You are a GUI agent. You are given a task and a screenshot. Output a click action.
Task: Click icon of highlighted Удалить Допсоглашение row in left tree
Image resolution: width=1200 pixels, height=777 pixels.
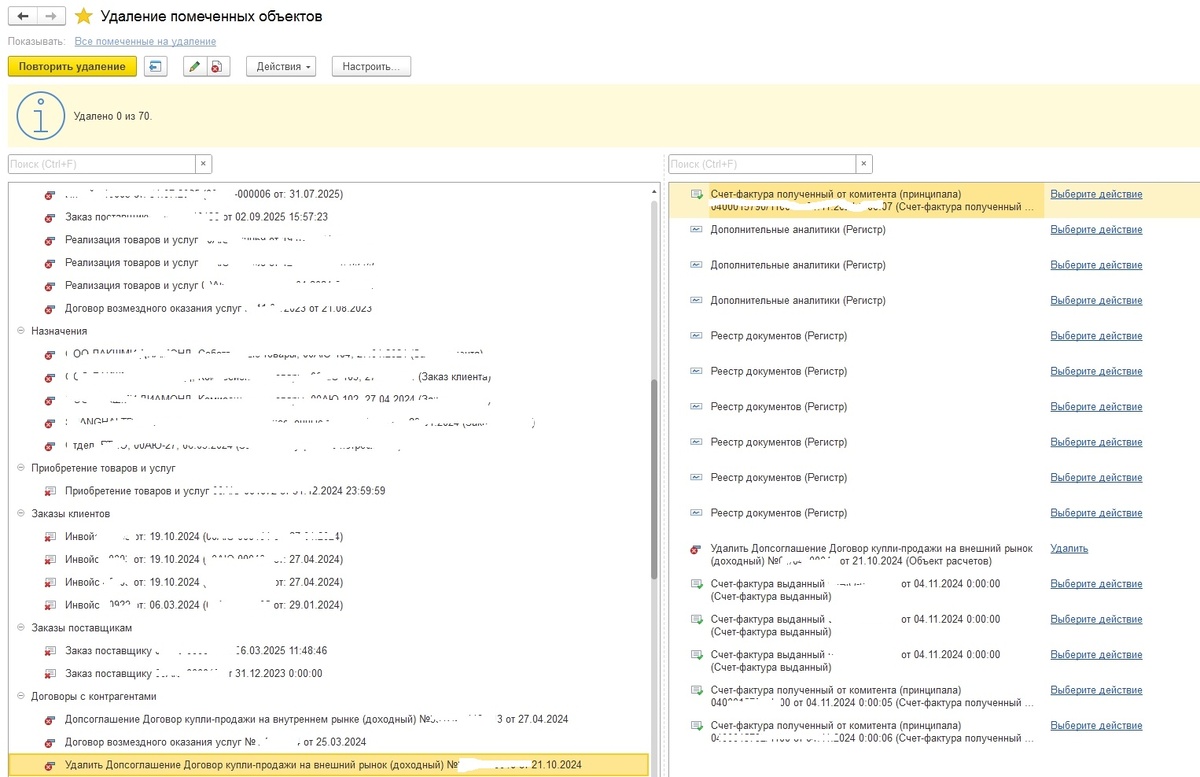pyautogui.click(x=50, y=766)
